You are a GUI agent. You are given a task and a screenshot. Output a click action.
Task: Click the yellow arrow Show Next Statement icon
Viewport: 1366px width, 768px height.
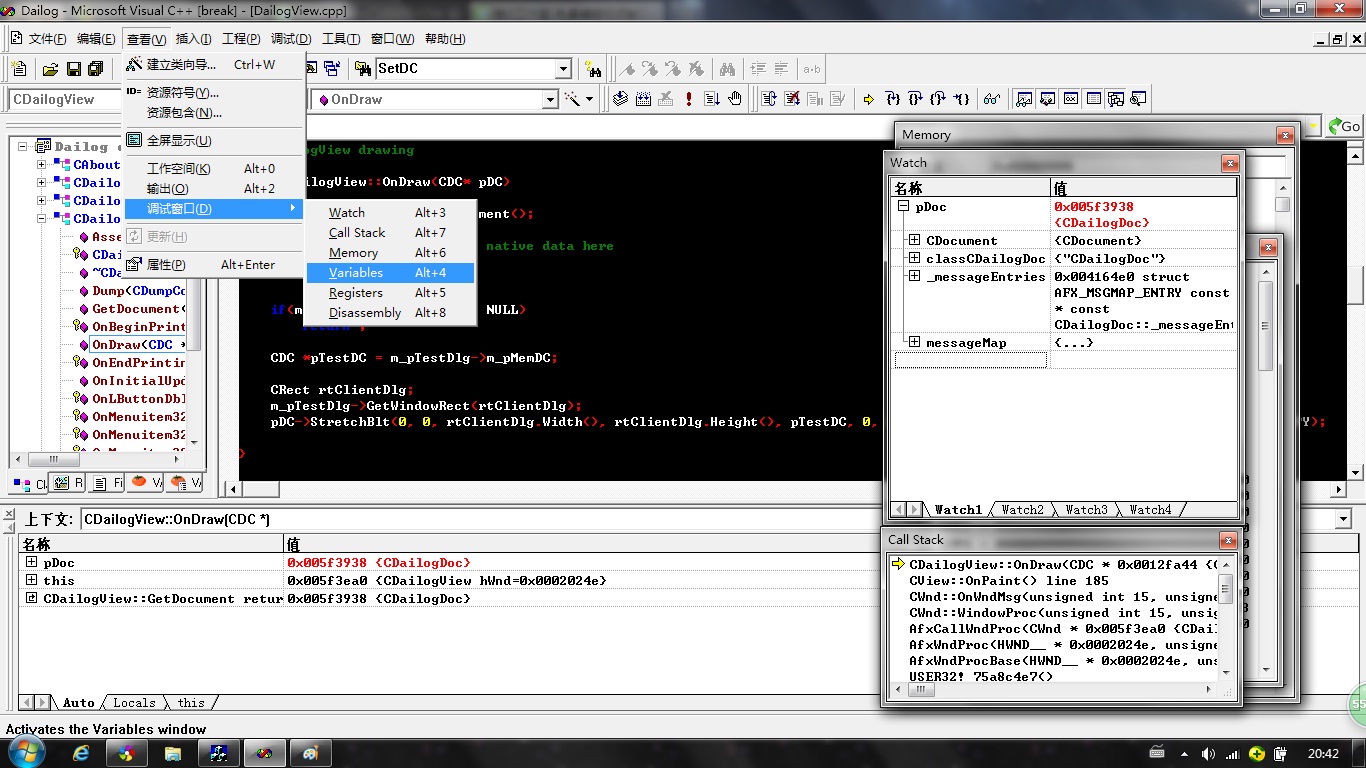(868, 99)
